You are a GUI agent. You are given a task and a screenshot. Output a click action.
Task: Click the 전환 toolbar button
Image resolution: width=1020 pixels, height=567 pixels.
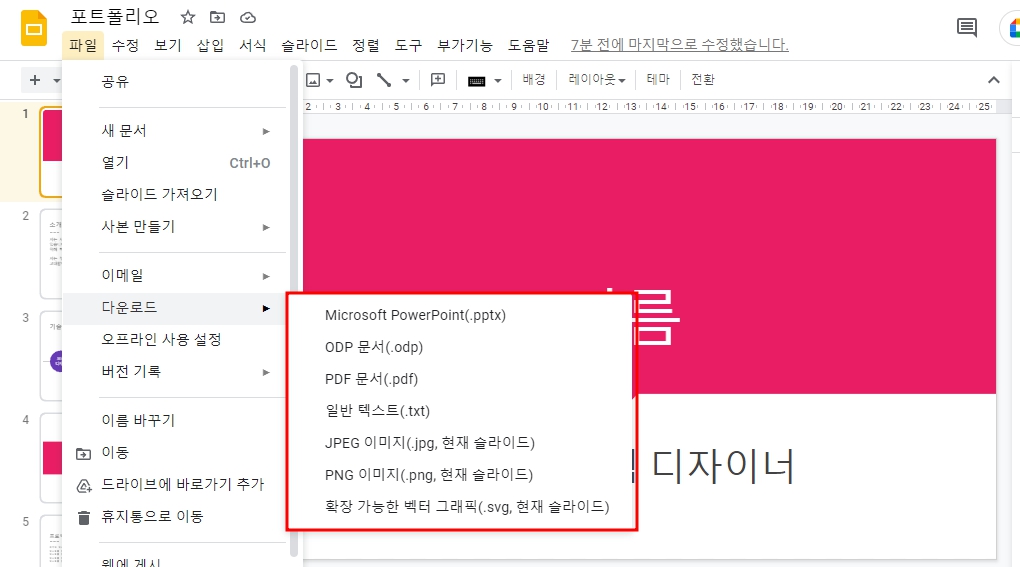click(x=703, y=79)
